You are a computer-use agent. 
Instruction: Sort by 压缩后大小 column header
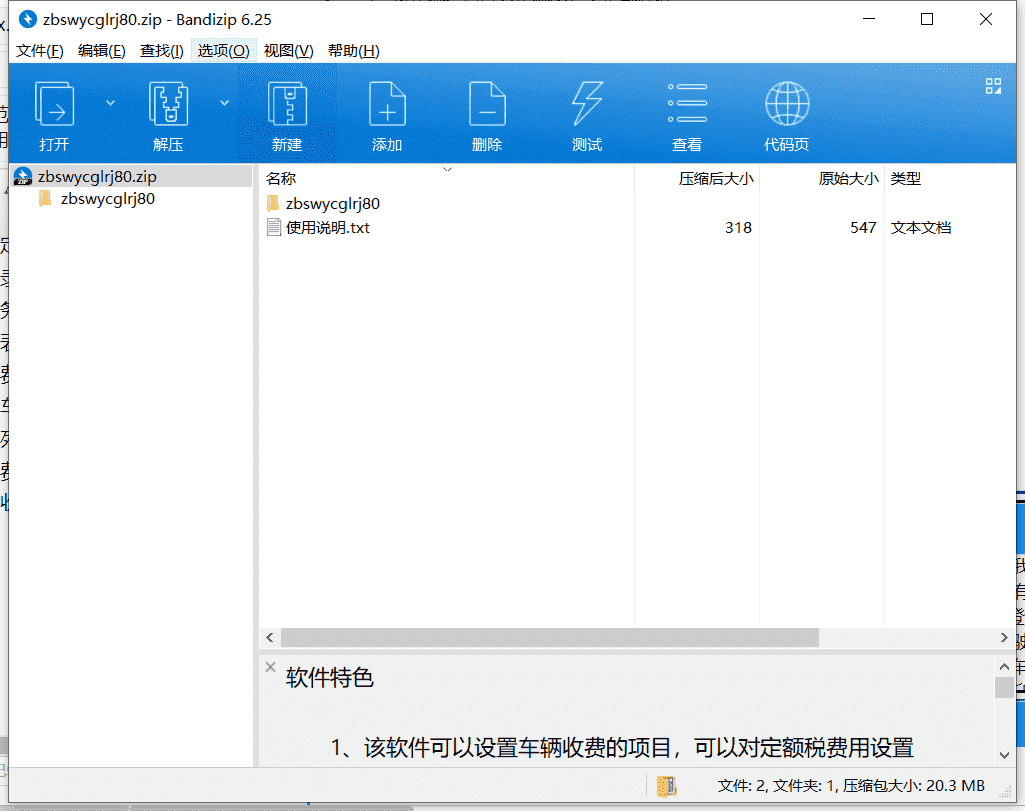pos(716,178)
